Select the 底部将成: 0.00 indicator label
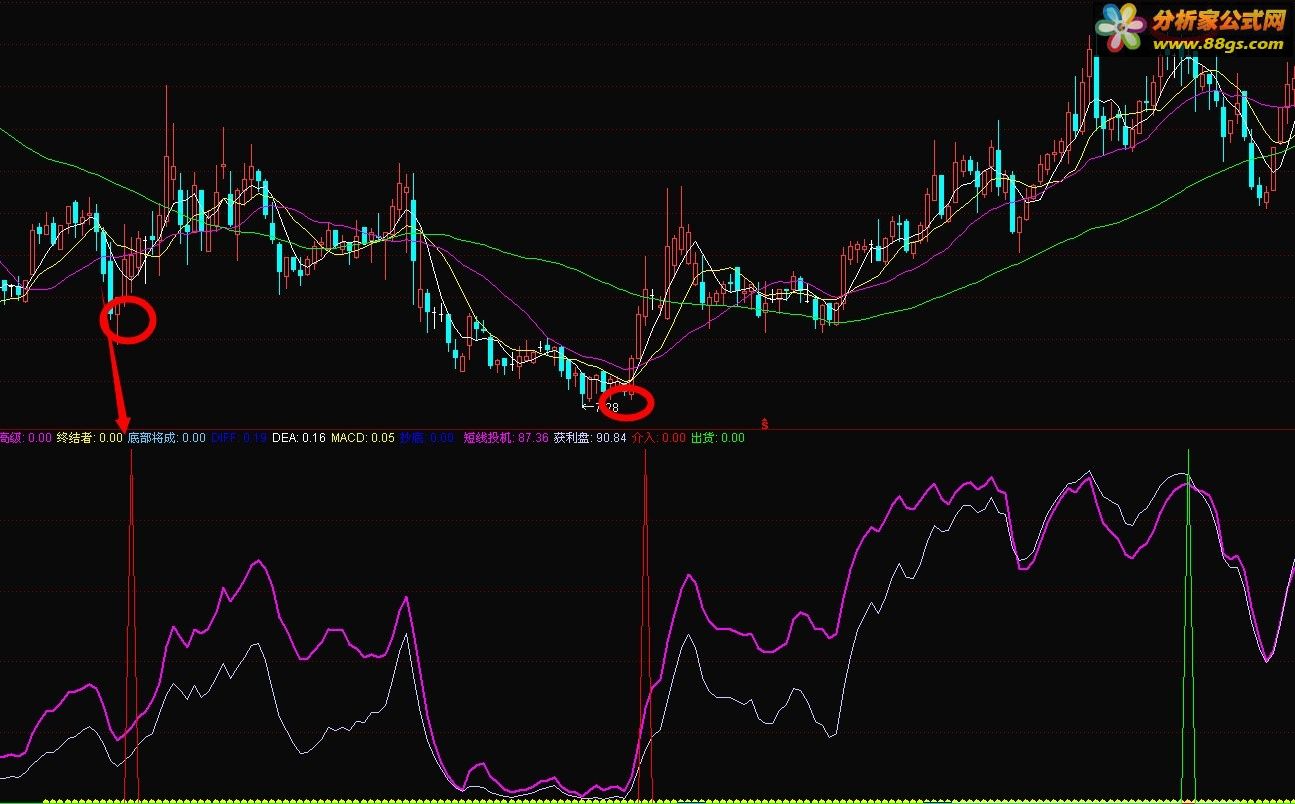The height and width of the screenshot is (804, 1295). point(166,437)
